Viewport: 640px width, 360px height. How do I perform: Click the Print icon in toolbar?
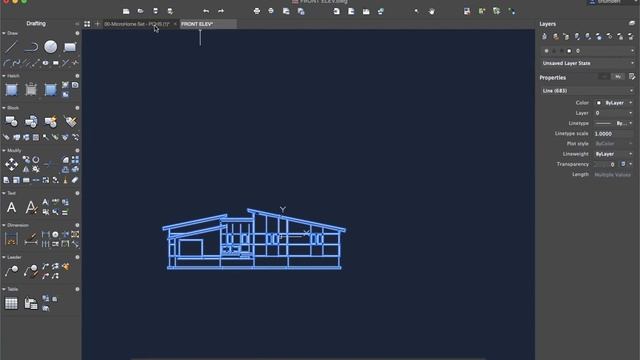pos(257,11)
